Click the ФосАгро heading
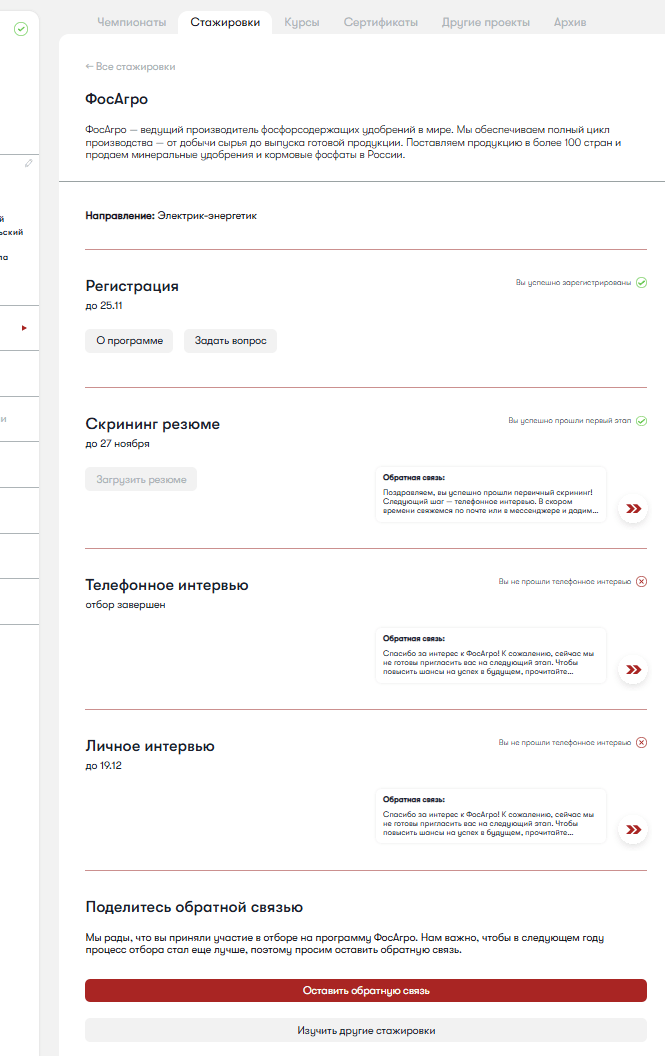This screenshot has height=1056, width=665. [117, 99]
